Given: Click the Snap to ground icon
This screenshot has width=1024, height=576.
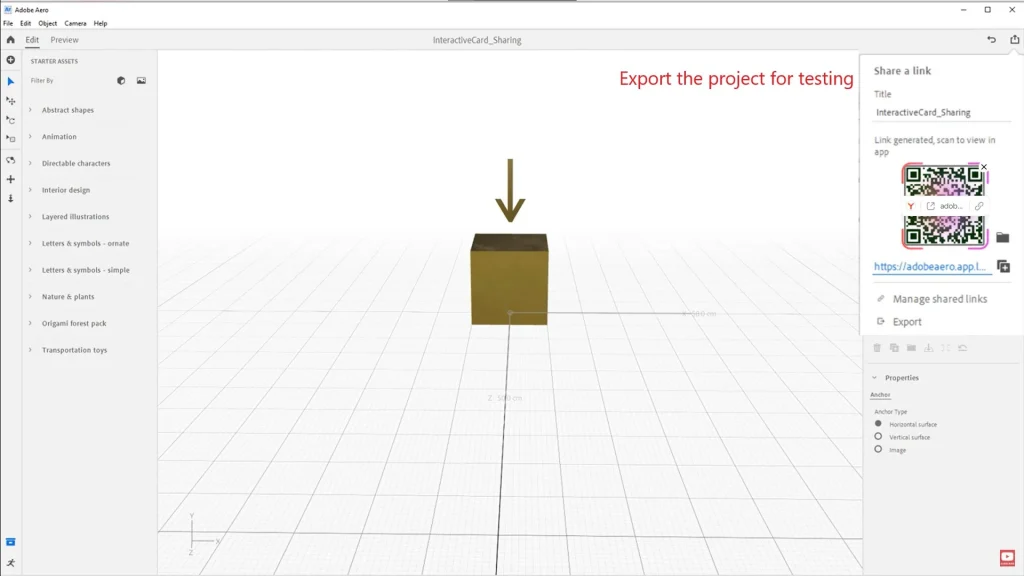Looking at the screenshot, I should point(929,348).
